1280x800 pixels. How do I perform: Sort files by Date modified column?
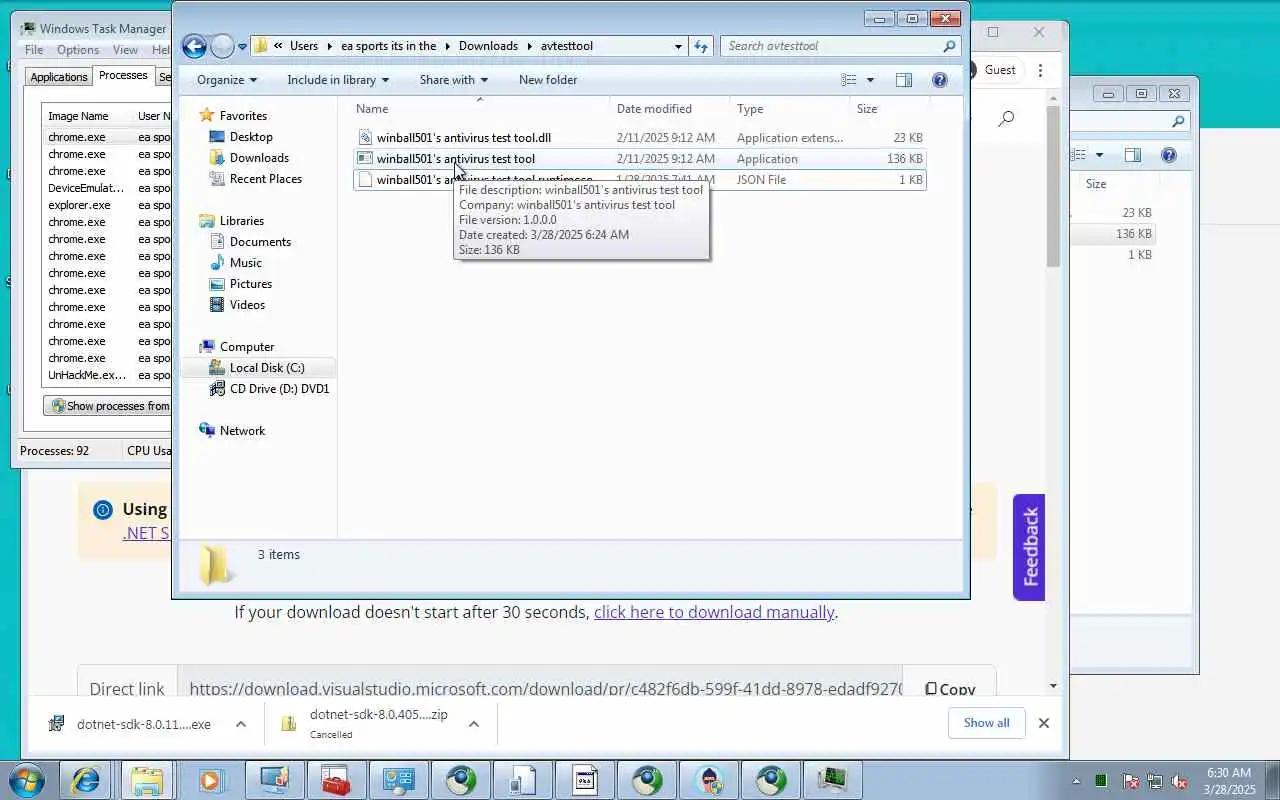670,109
